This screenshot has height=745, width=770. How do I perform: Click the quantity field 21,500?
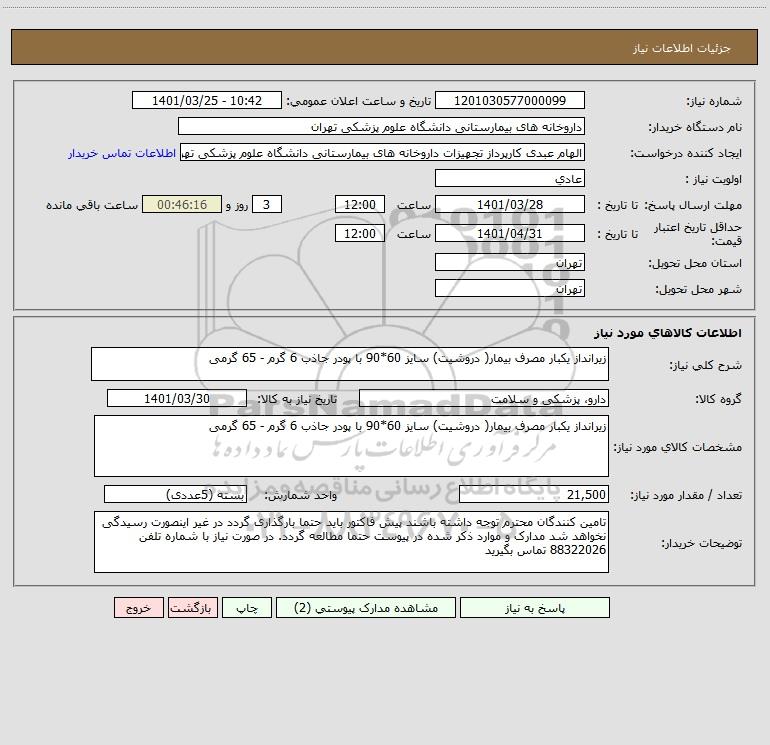coord(534,494)
